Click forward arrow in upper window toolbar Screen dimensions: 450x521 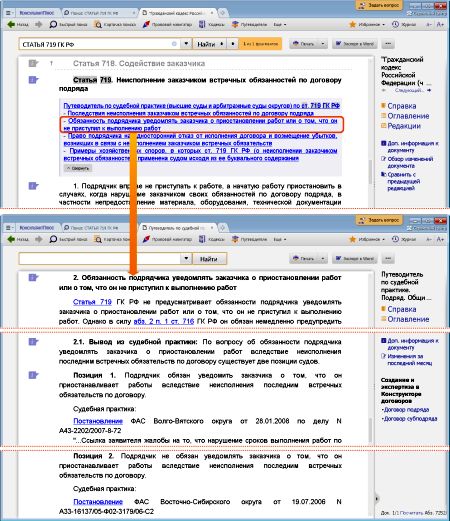click(x=39, y=24)
